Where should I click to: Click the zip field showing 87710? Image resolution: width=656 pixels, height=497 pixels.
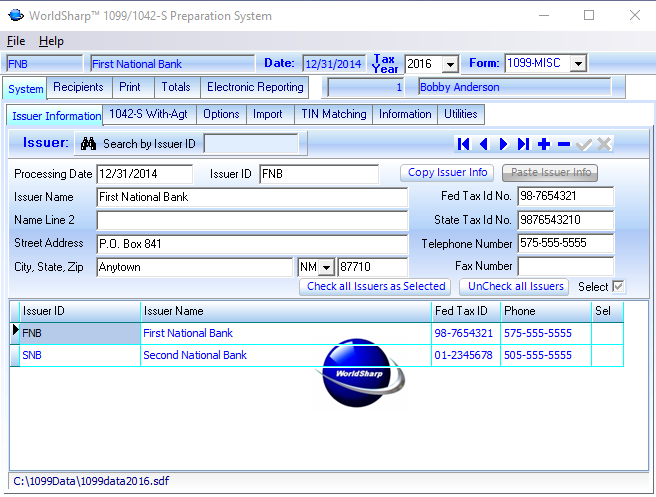(372, 267)
